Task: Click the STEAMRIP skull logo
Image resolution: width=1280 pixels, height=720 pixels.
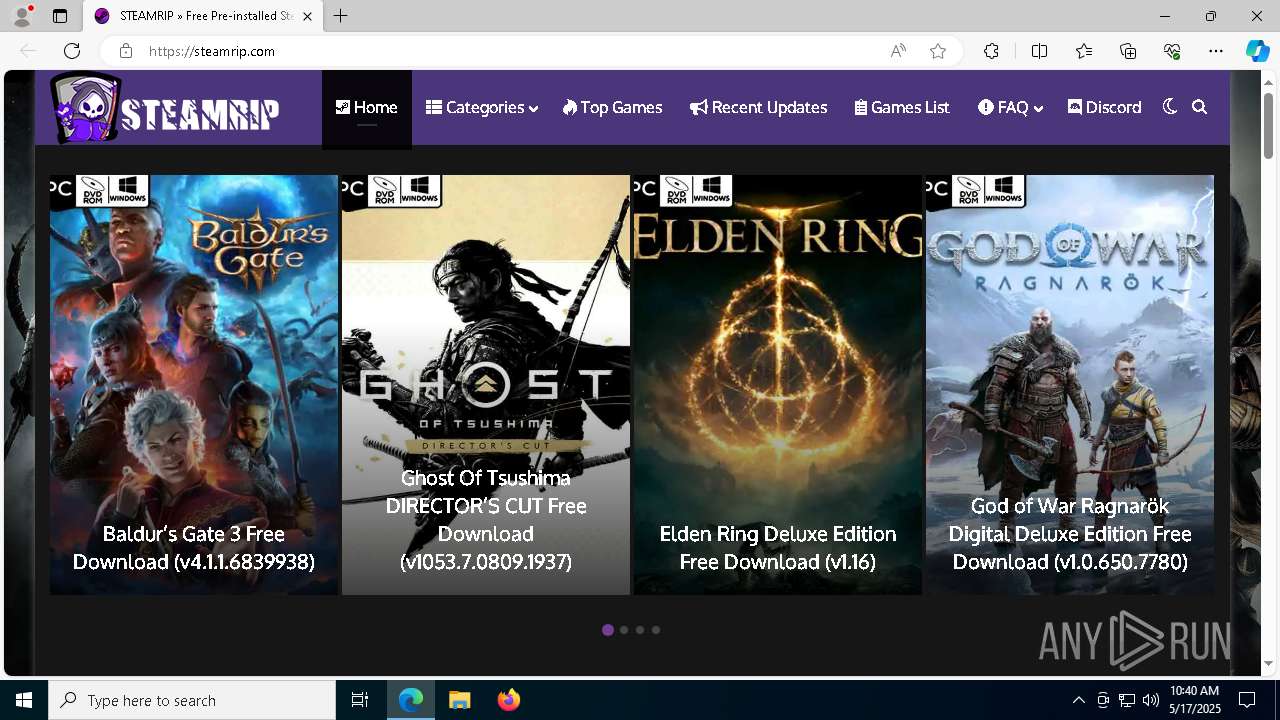Action: 166,108
